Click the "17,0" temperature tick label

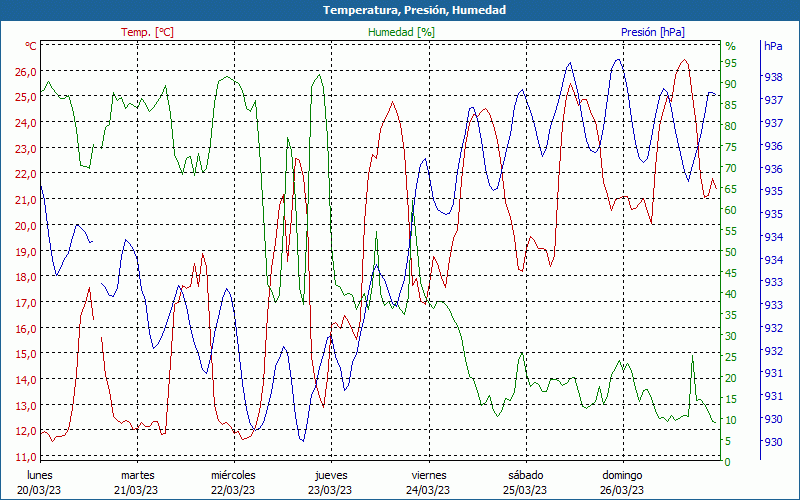pyautogui.click(x=27, y=303)
